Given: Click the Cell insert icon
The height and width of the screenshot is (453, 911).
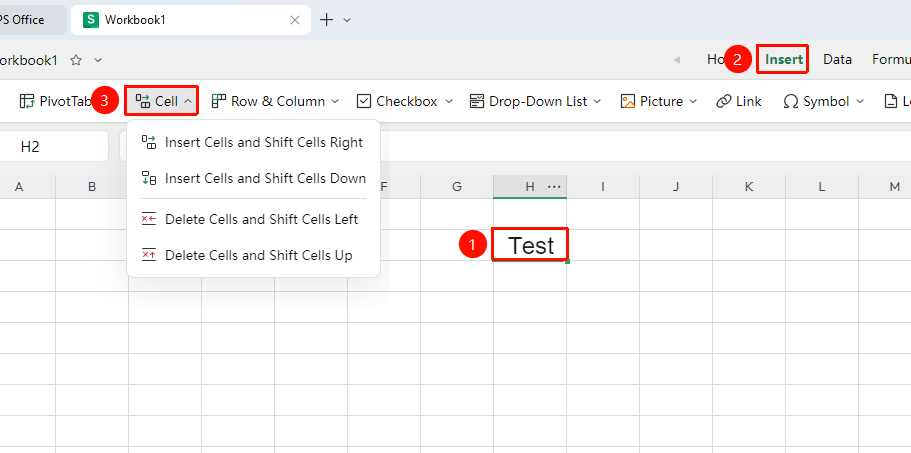Looking at the screenshot, I should [x=143, y=101].
